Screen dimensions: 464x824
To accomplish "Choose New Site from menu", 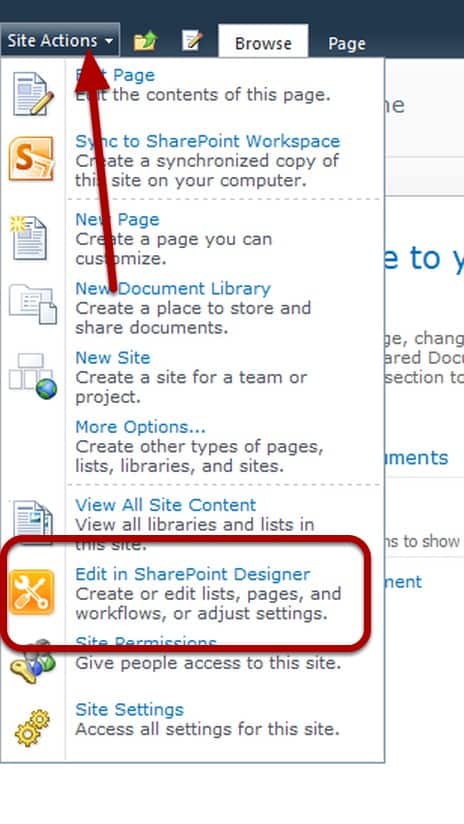I will coord(113,357).
